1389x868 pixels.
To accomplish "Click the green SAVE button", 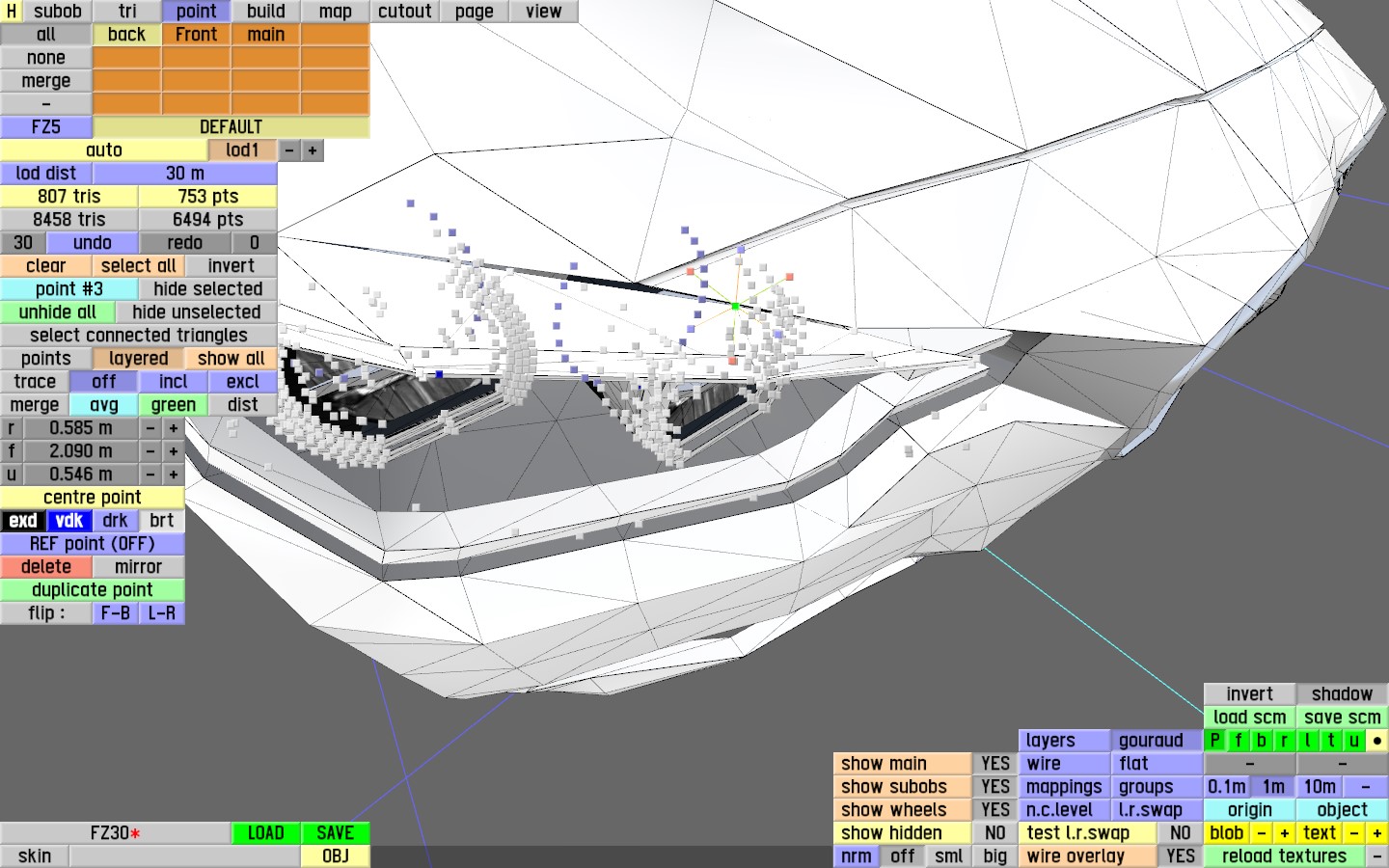I will pyautogui.click(x=336, y=833).
